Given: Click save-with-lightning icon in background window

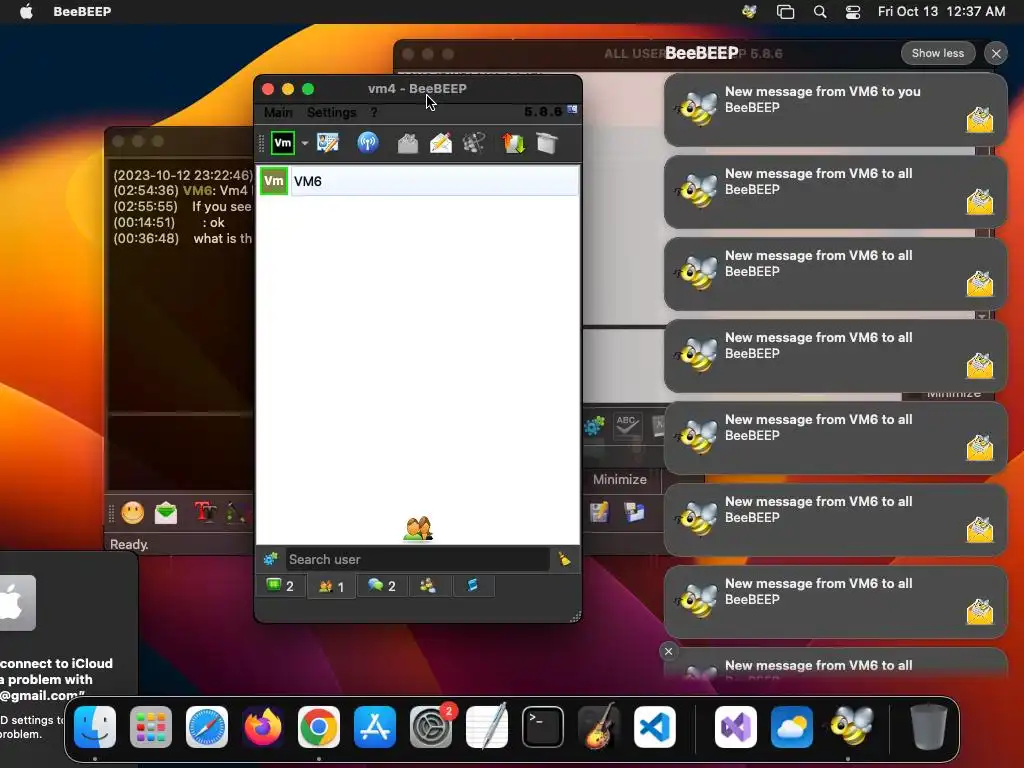Looking at the screenshot, I should [x=600, y=512].
